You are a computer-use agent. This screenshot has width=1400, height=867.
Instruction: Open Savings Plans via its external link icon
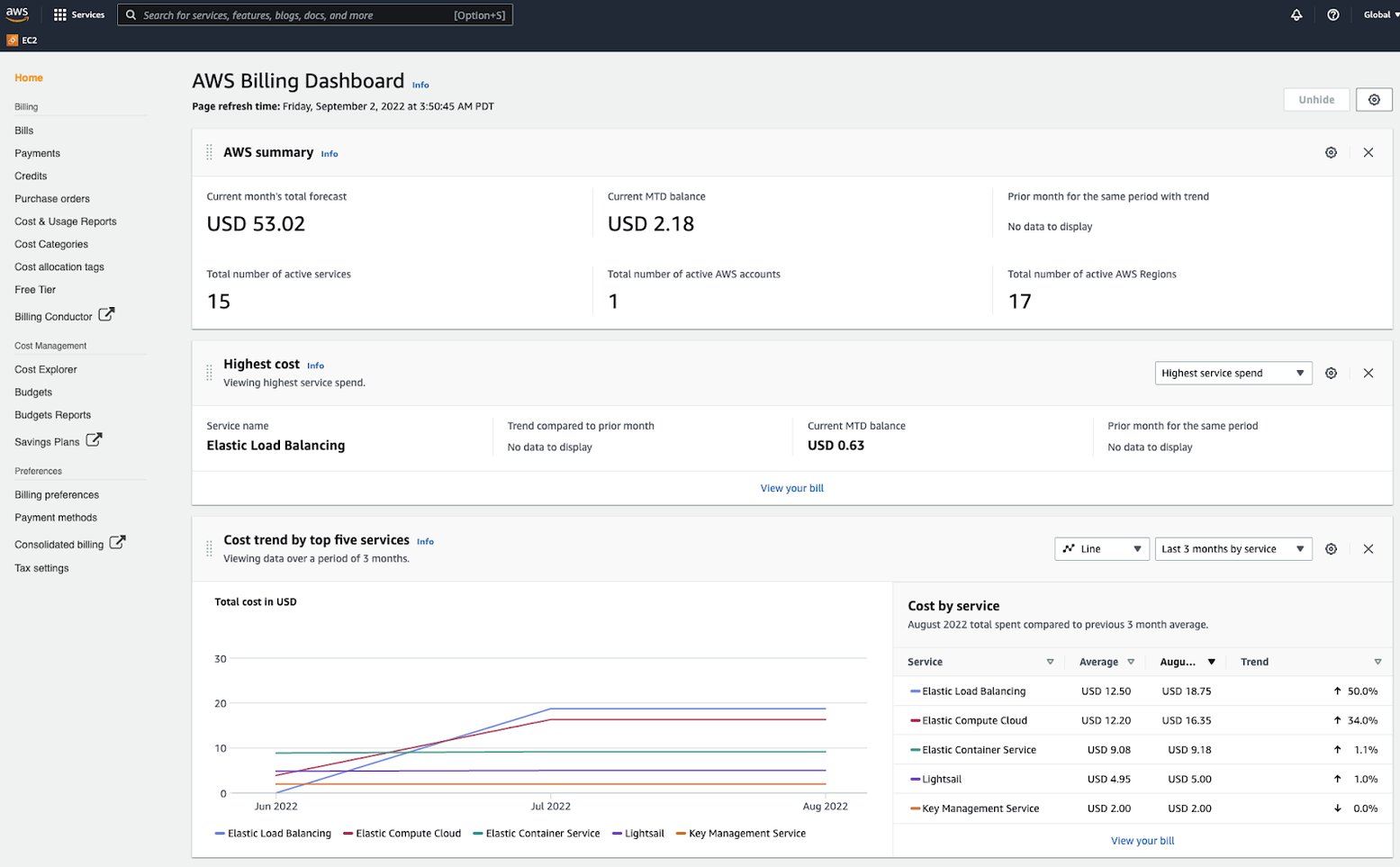93,439
